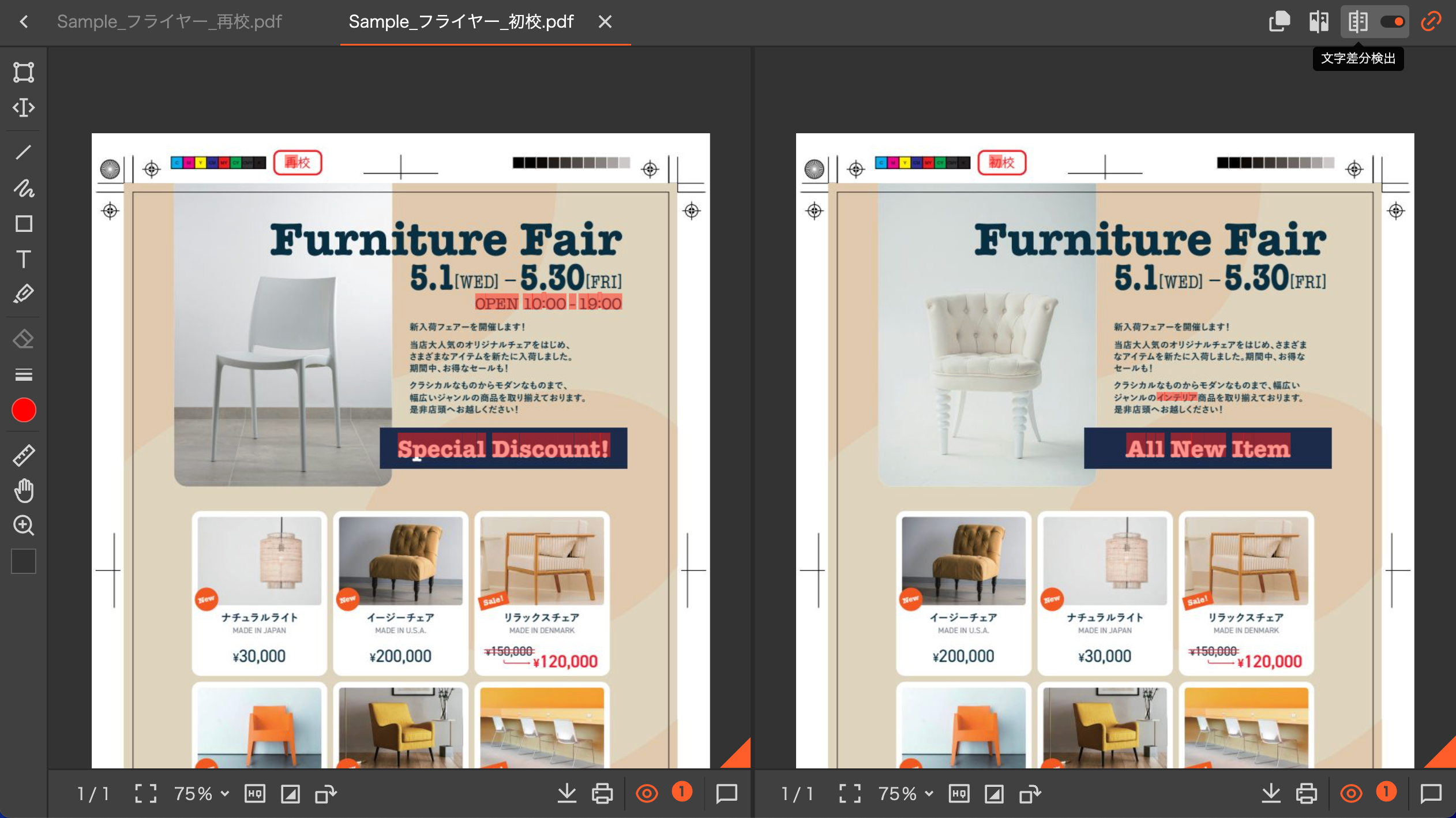Open the comments panel on right pane
This screenshot has height=818, width=1456.
tap(1431, 794)
